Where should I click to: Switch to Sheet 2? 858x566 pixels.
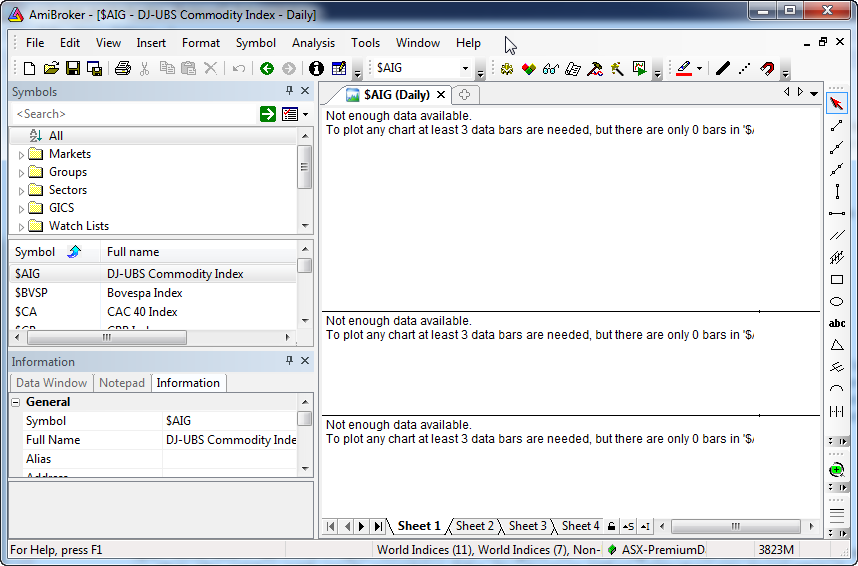pos(474,526)
